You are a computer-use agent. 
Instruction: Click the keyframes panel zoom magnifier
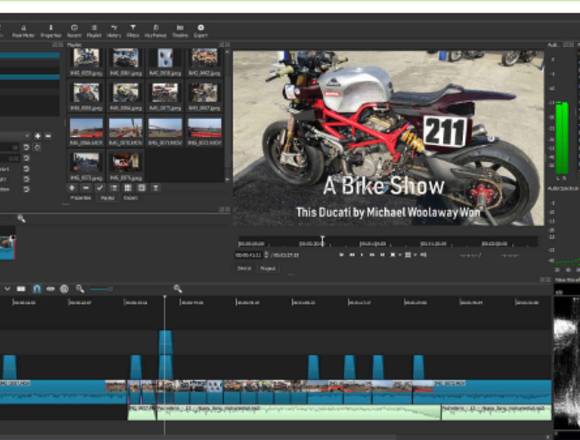[21, 219]
